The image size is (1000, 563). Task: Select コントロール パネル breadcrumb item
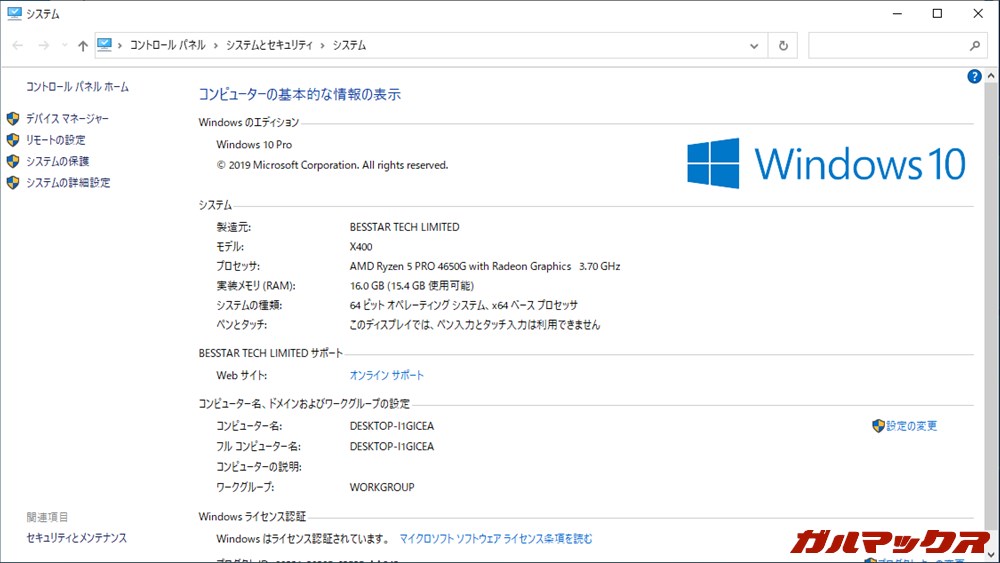coord(167,46)
